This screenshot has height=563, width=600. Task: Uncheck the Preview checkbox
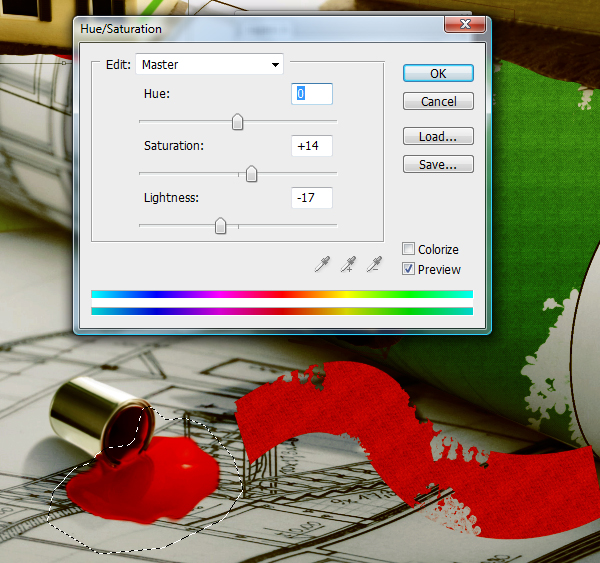408,269
